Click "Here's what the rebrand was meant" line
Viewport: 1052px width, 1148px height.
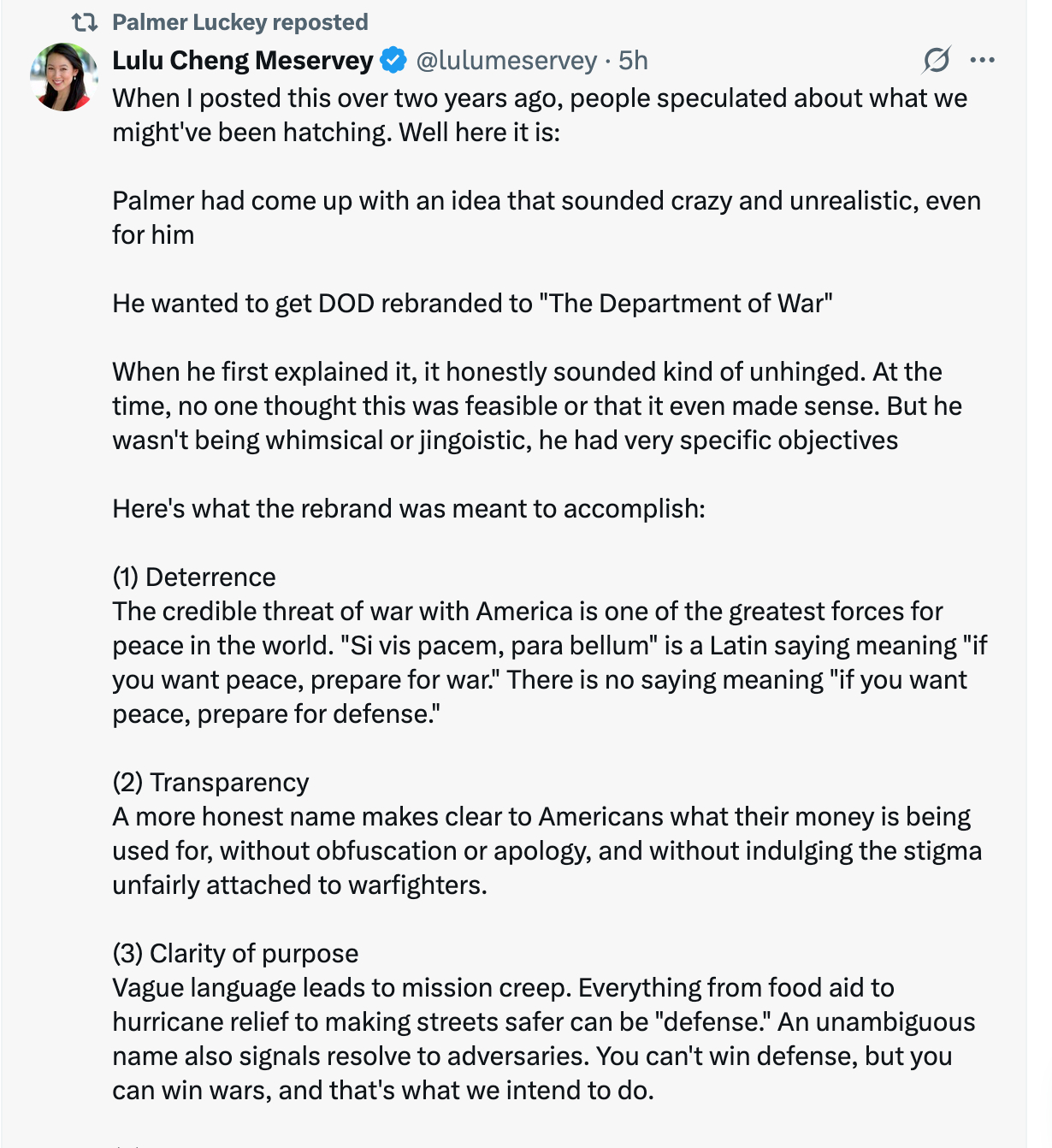tap(409, 509)
